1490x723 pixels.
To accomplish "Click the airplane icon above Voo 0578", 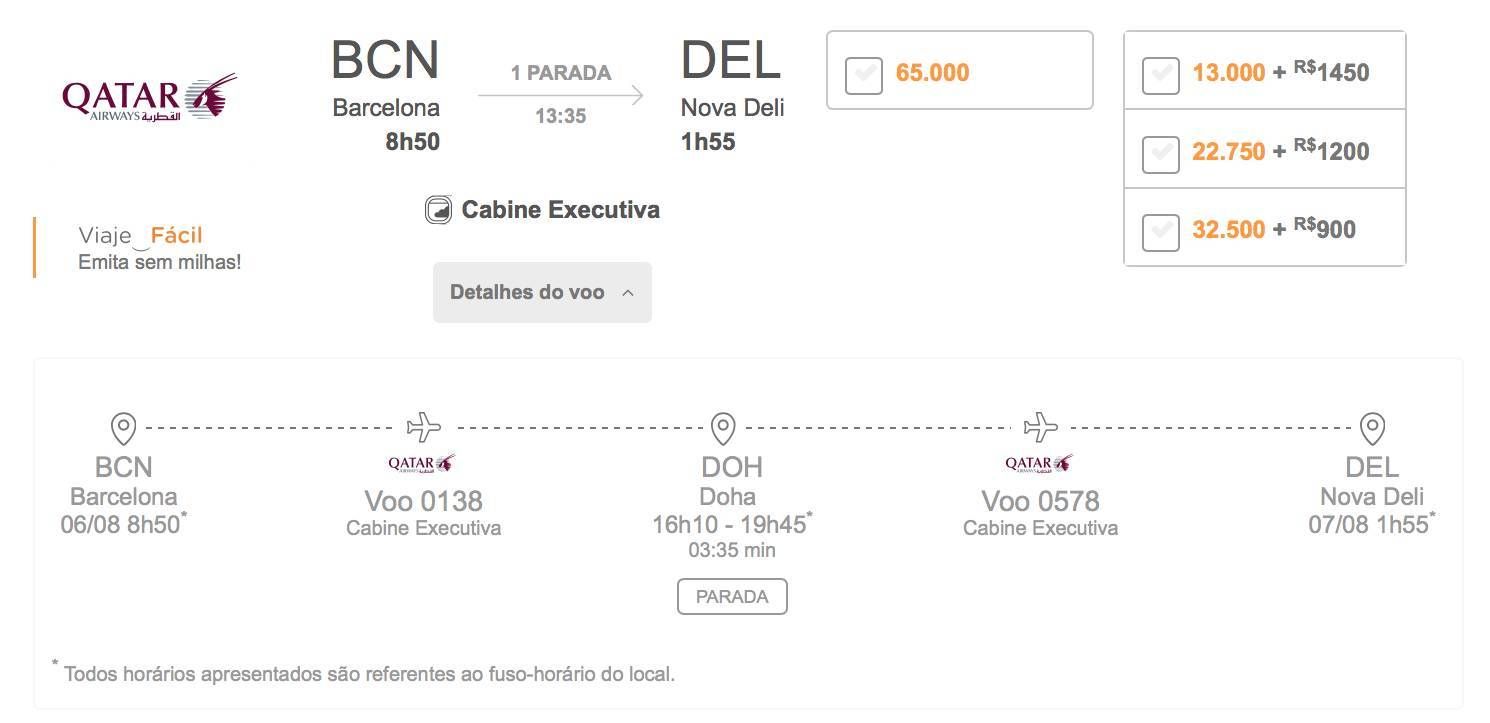I will click(1041, 427).
